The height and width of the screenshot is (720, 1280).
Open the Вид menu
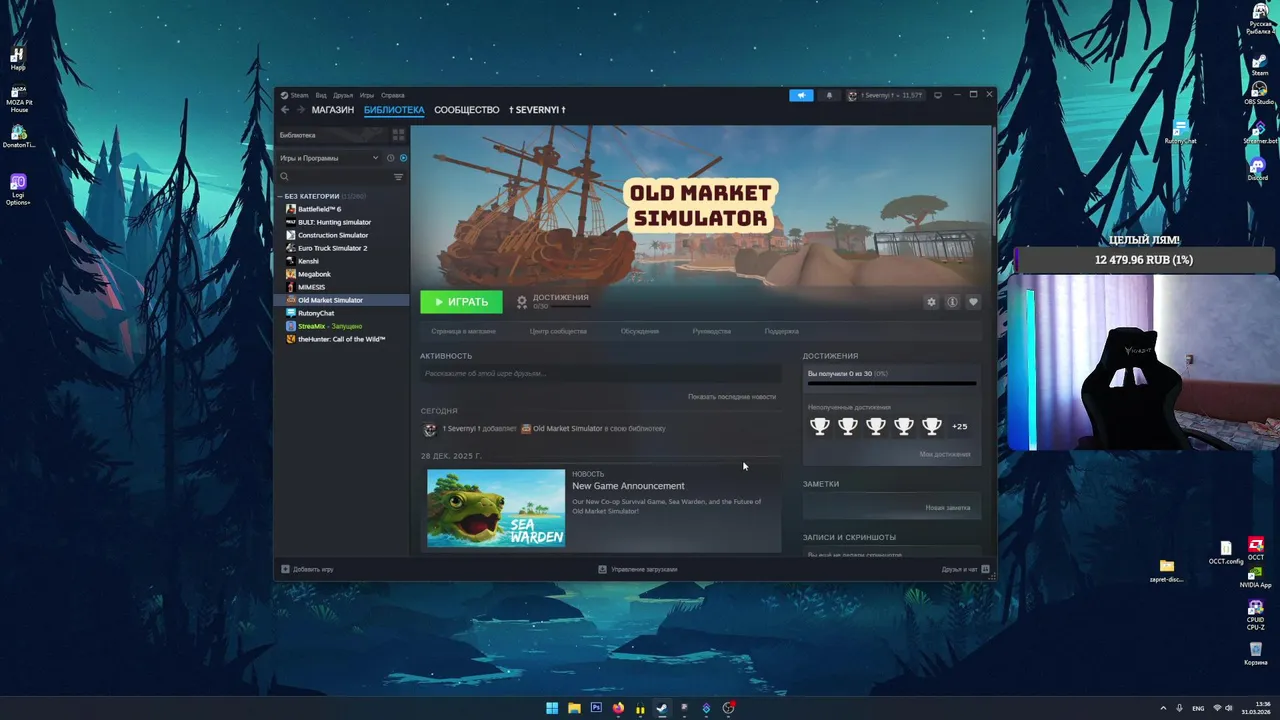(x=321, y=95)
